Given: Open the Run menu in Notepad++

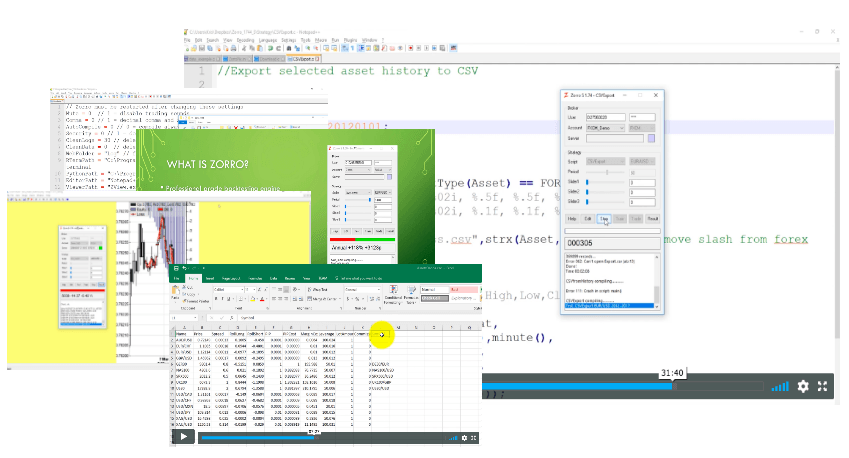Looking at the screenshot, I should [x=335, y=40].
